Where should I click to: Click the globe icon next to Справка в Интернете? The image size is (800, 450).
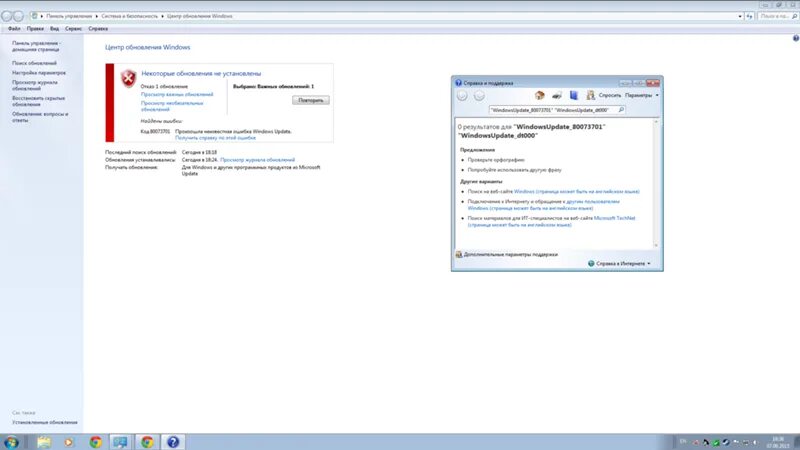(x=591, y=263)
